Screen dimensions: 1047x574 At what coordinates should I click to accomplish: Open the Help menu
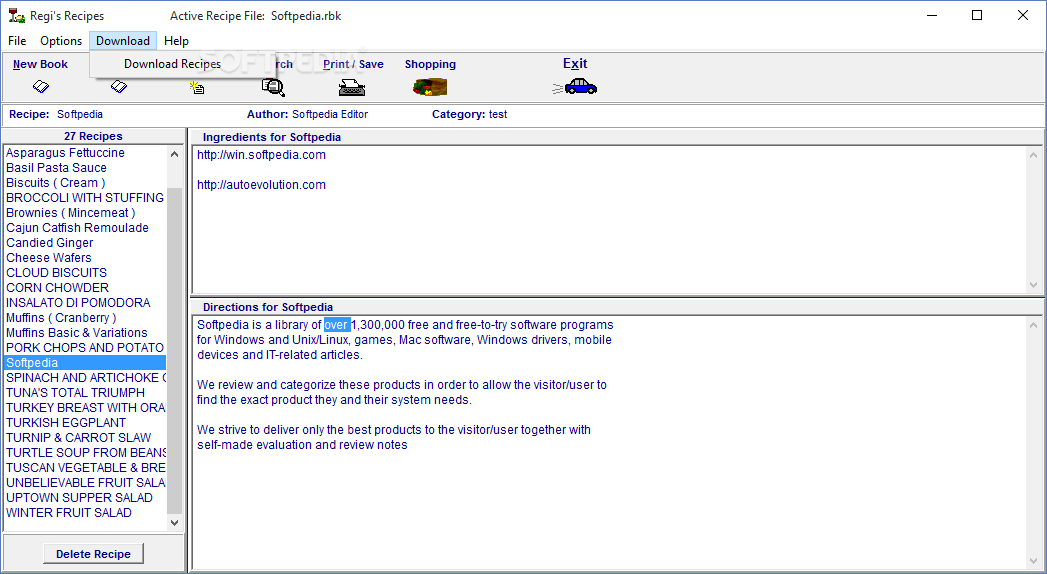[x=176, y=41]
